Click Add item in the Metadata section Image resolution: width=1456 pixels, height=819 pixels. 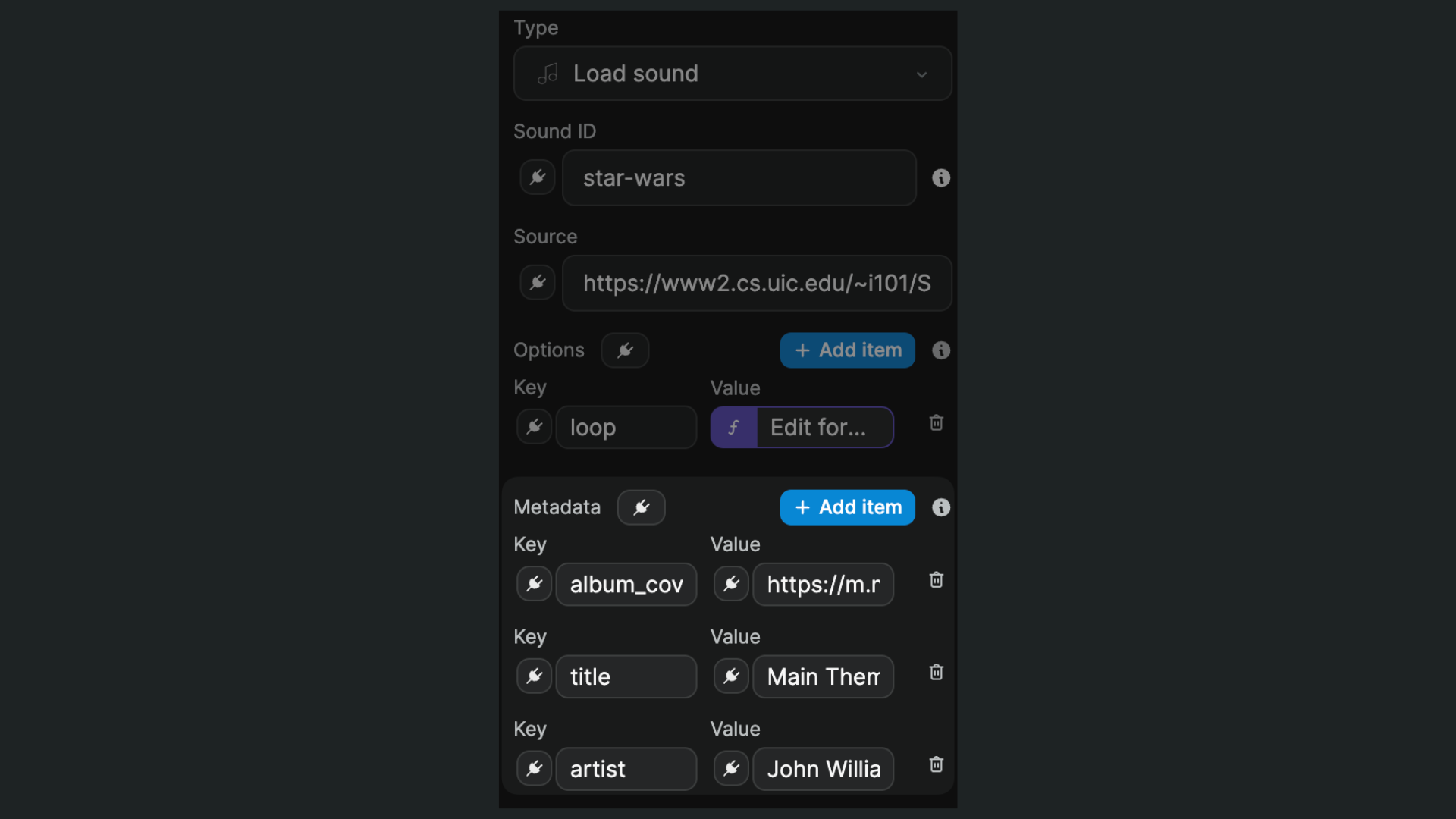tap(846, 507)
